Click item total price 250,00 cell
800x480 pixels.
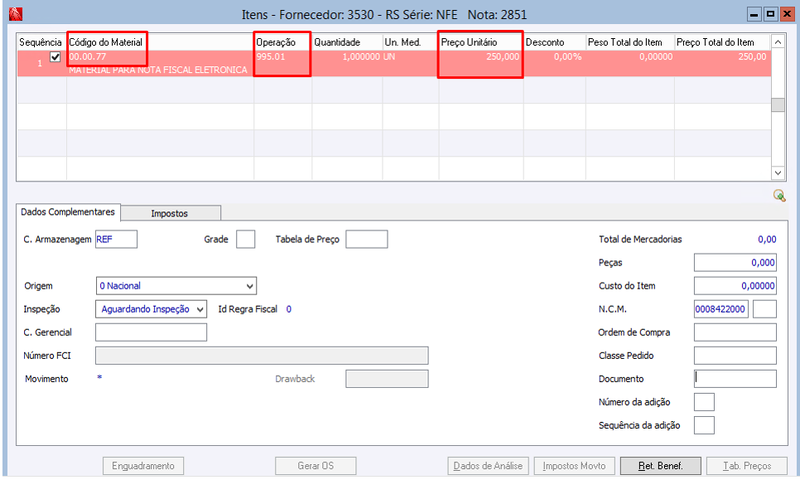click(x=752, y=57)
